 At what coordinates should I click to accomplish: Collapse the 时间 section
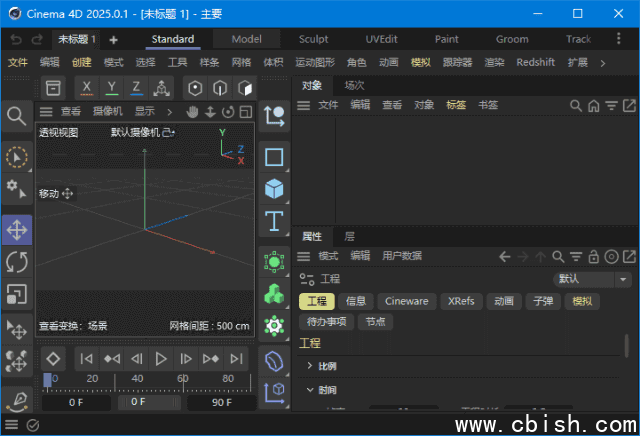tap(310, 390)
